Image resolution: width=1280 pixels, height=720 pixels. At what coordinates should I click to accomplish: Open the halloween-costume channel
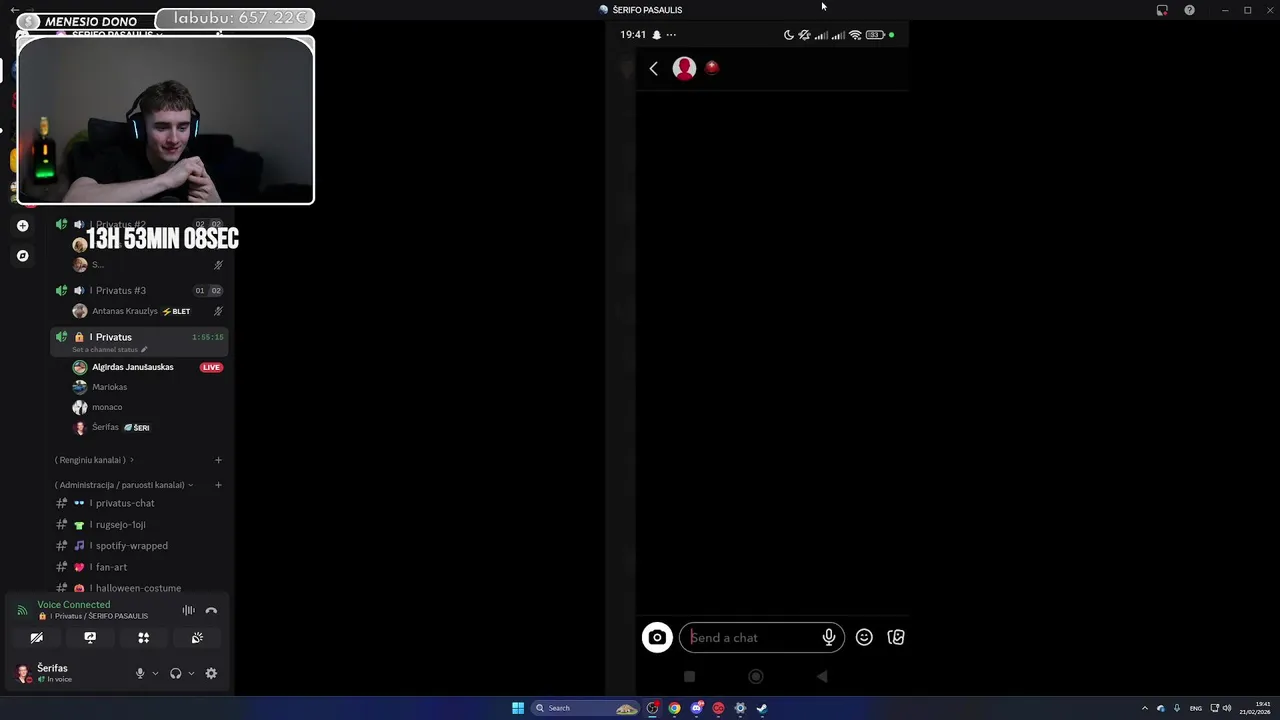(139, 588)
